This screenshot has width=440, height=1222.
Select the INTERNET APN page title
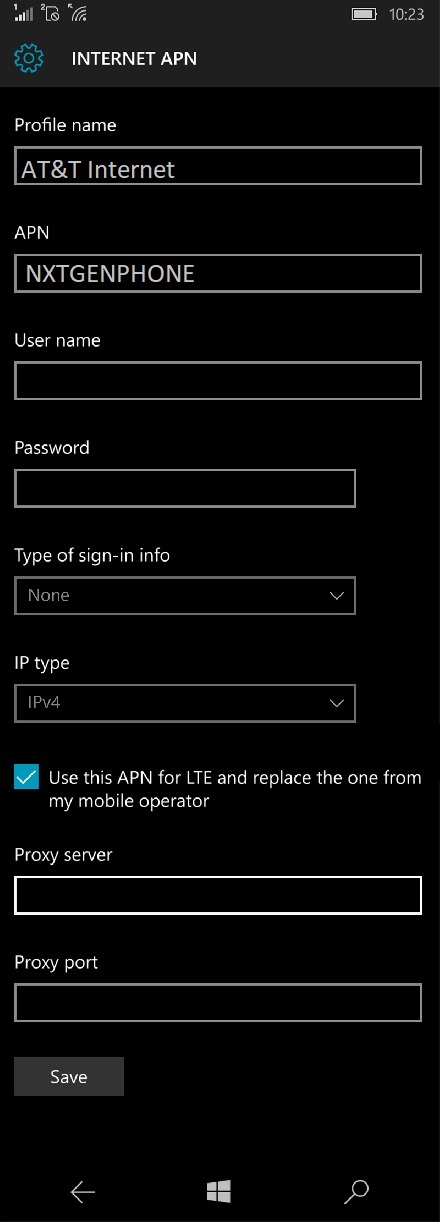(x=134, y=59)
